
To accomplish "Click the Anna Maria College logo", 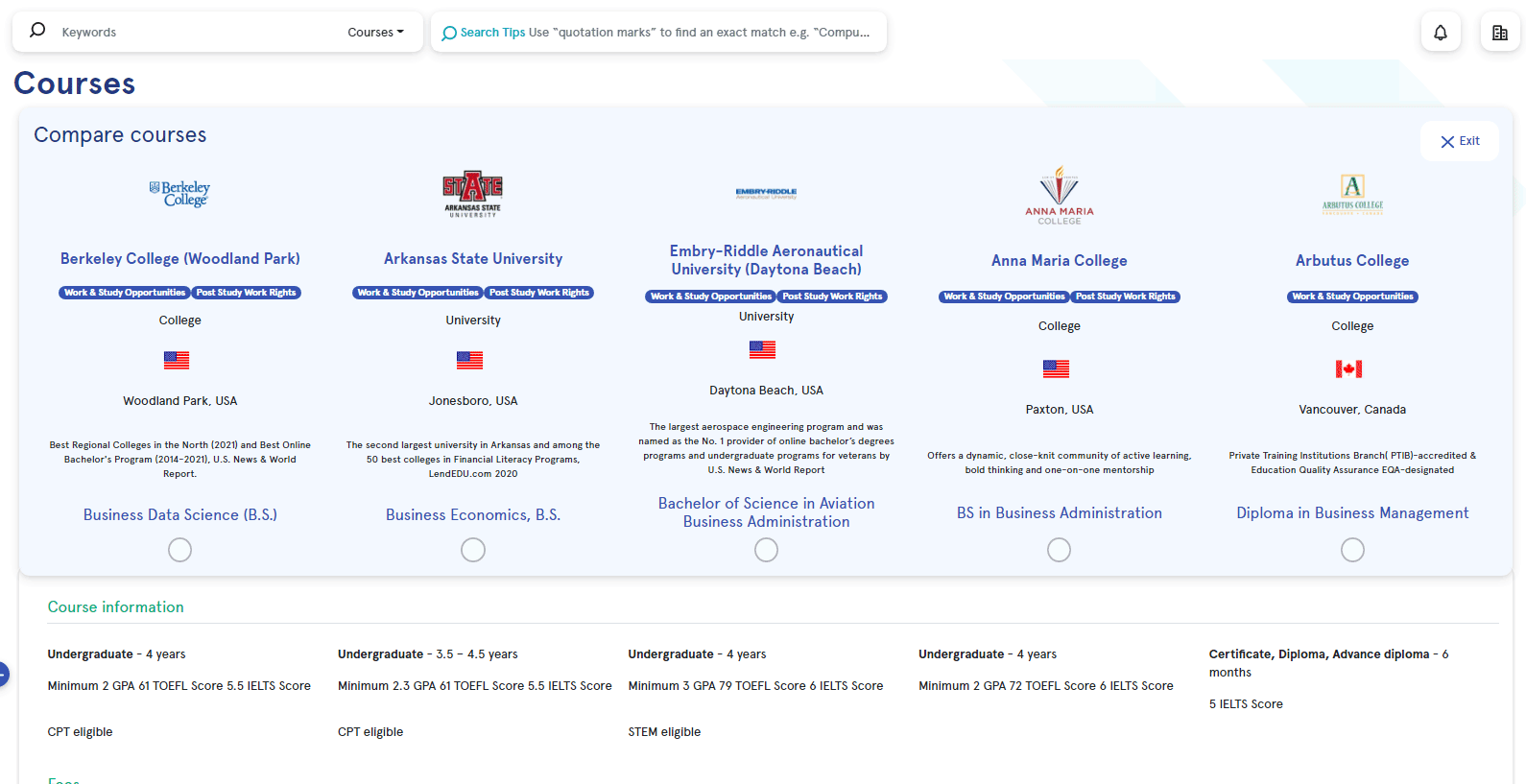I will coord(1060,196).
